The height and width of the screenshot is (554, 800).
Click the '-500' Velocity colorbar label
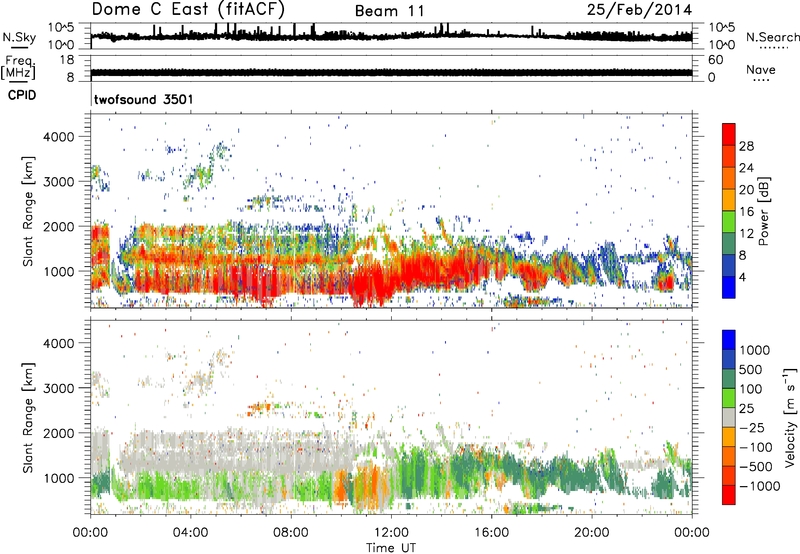pos(756,466)
